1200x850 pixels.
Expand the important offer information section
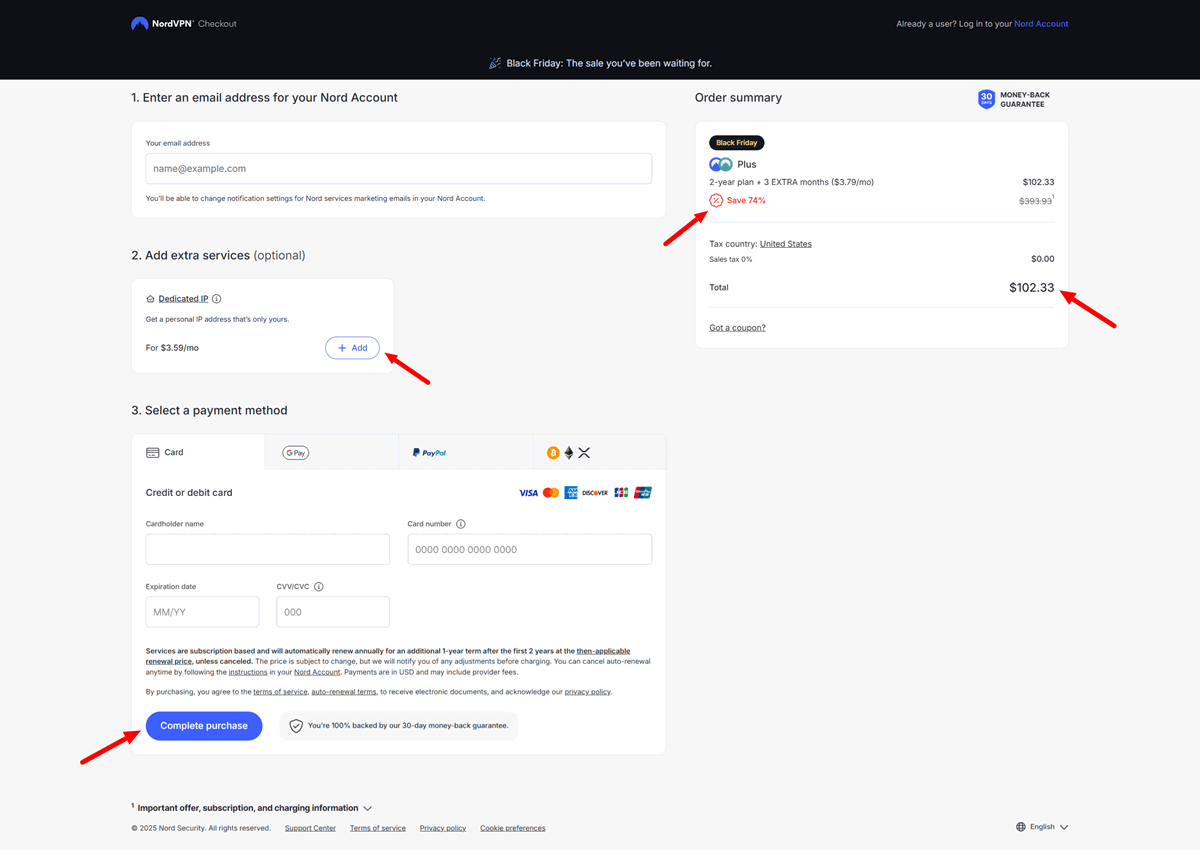(x=367, y=807)
